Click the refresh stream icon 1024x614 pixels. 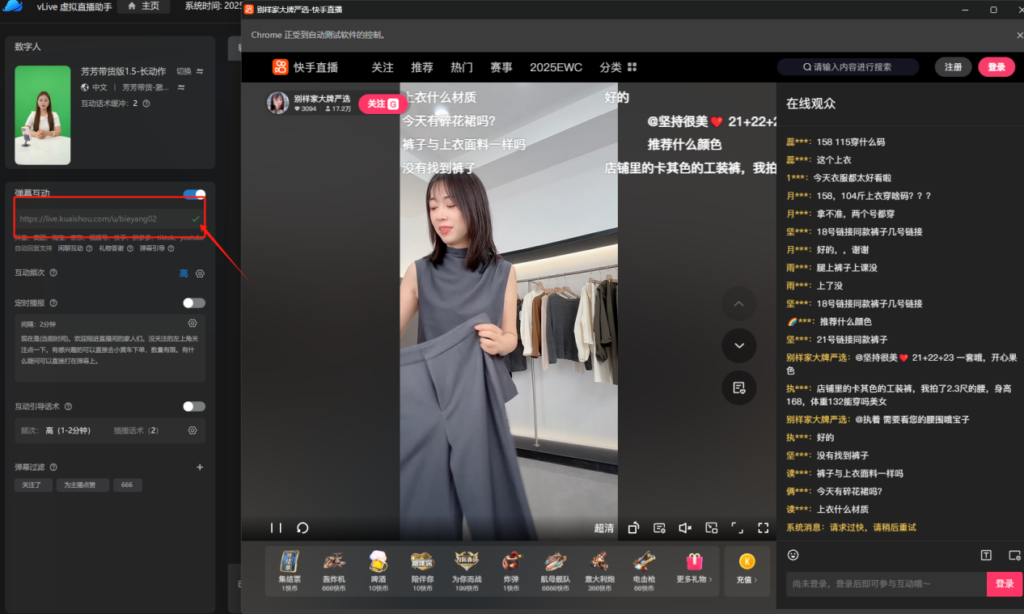click(x=302, y=528)
